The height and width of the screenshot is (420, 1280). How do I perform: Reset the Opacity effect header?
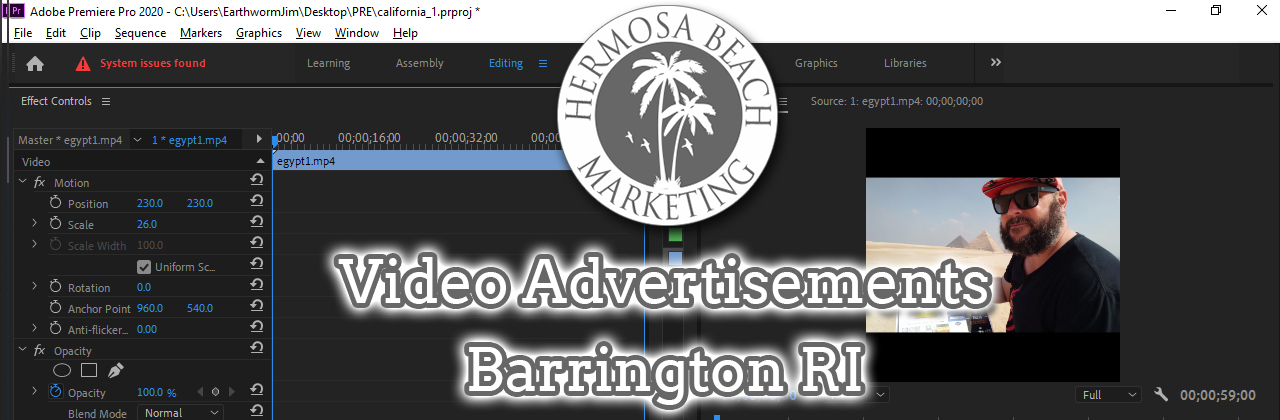pyautogui.click(x=257, y=350)
